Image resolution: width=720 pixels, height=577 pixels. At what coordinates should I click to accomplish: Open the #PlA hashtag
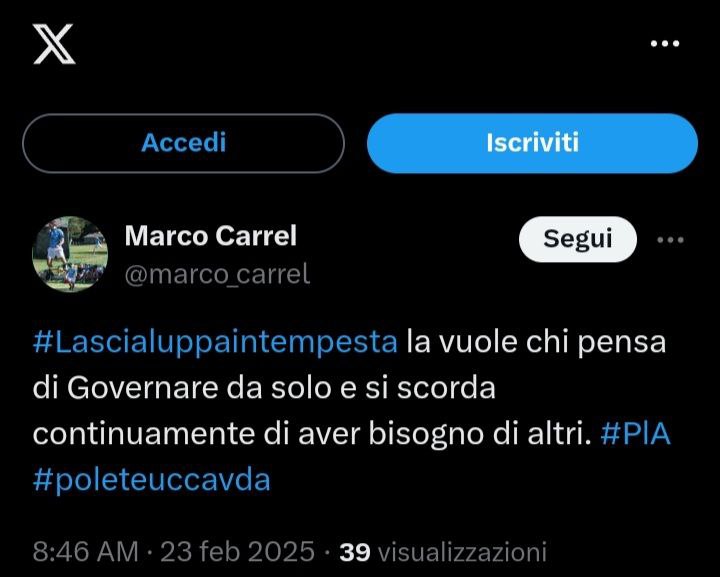point(636,433)
